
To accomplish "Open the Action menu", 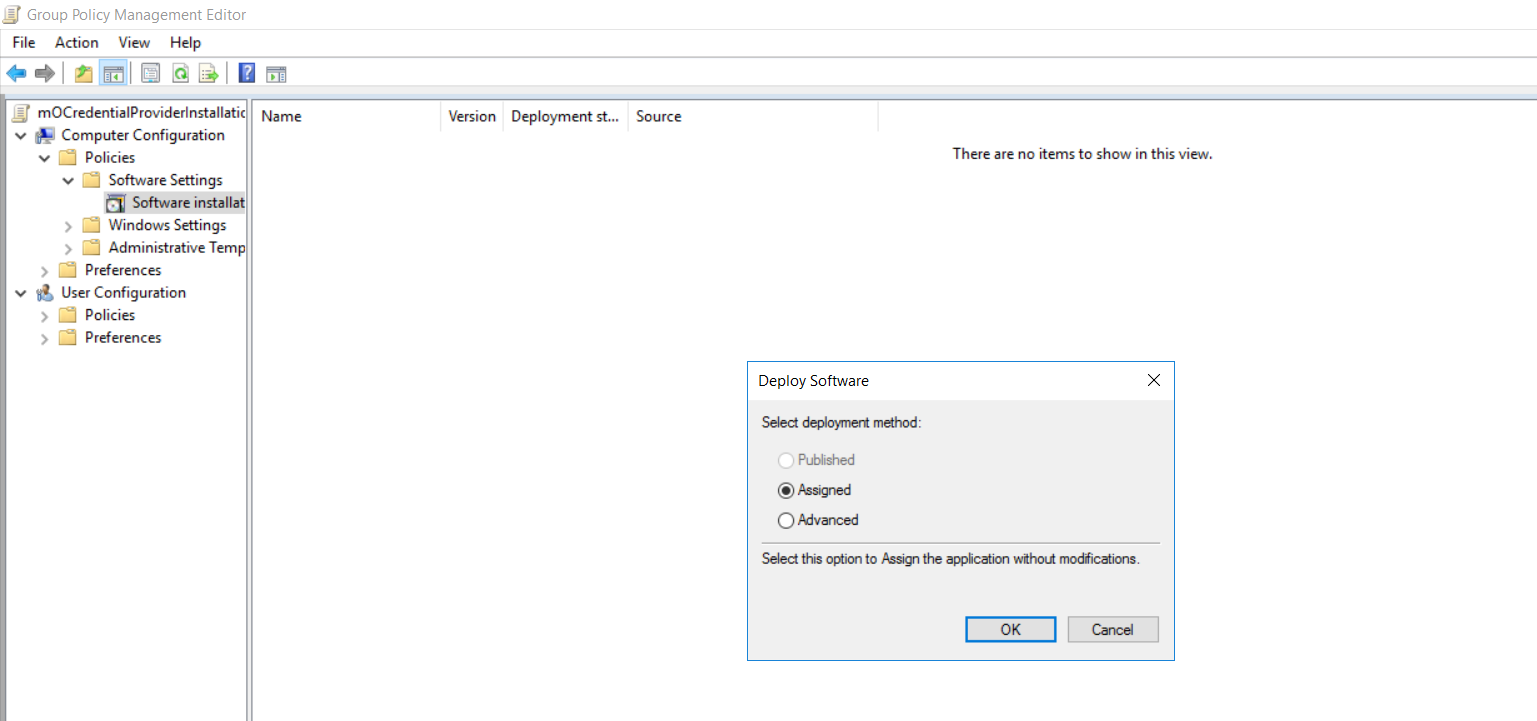I will [77, 42].
